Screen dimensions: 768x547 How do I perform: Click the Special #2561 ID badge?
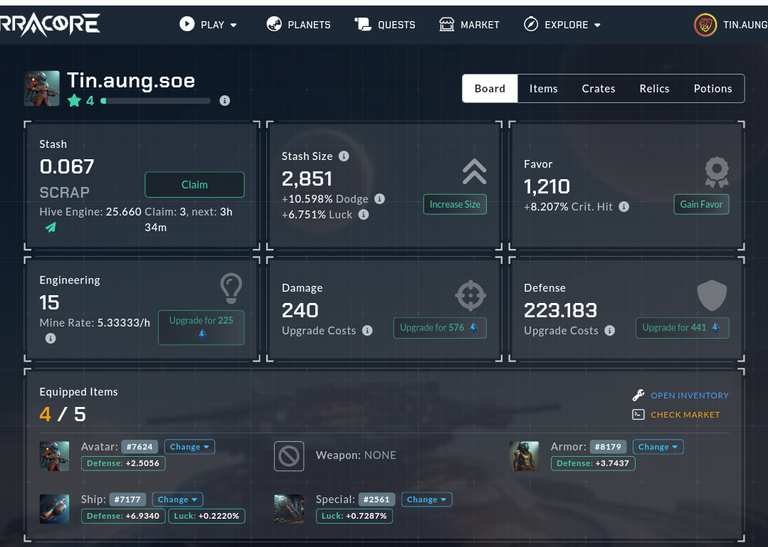click(x=377, y=499)
